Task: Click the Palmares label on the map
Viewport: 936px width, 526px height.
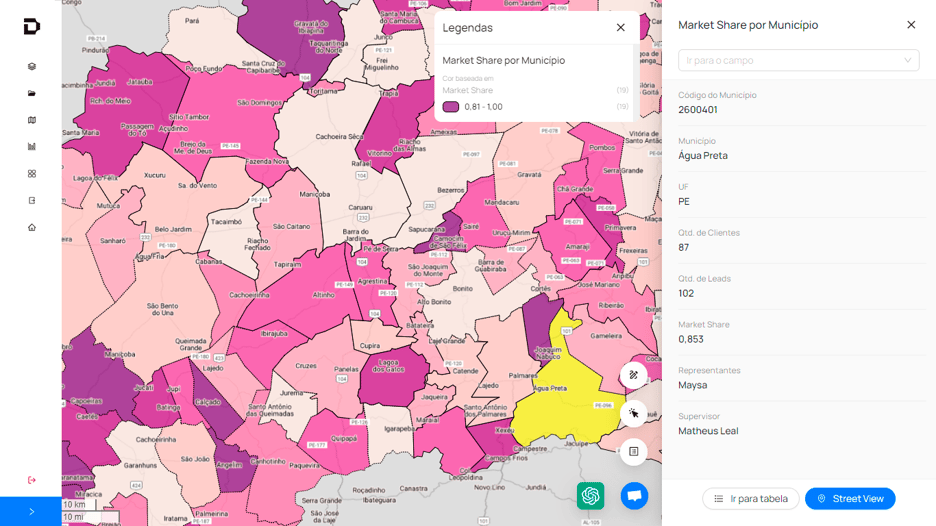Action: (523, 376)
